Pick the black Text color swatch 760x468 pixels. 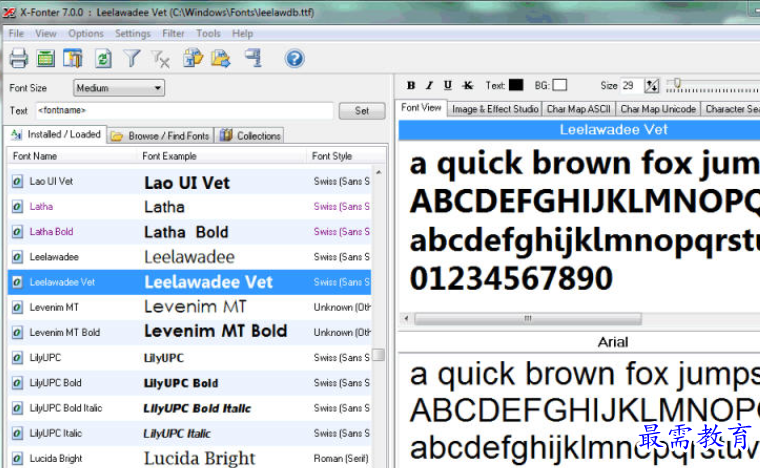tap(516, 85)
